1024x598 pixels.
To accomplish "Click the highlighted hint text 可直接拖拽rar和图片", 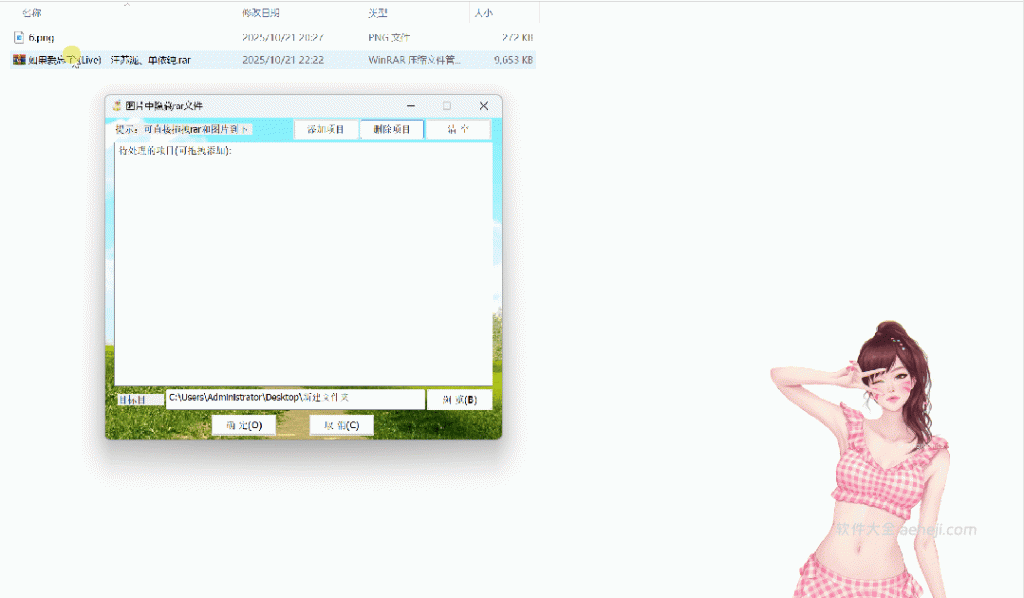I will tap(195, 129).
